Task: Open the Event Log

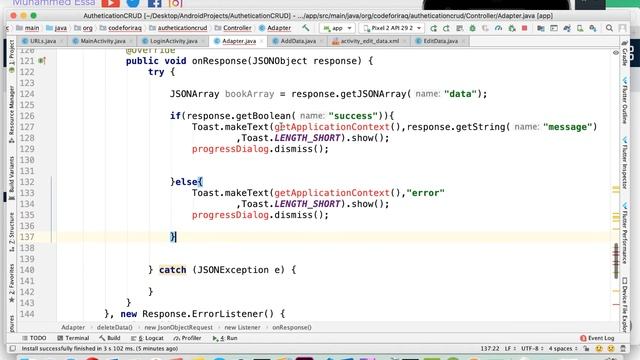Action: [x=597, y=338]
